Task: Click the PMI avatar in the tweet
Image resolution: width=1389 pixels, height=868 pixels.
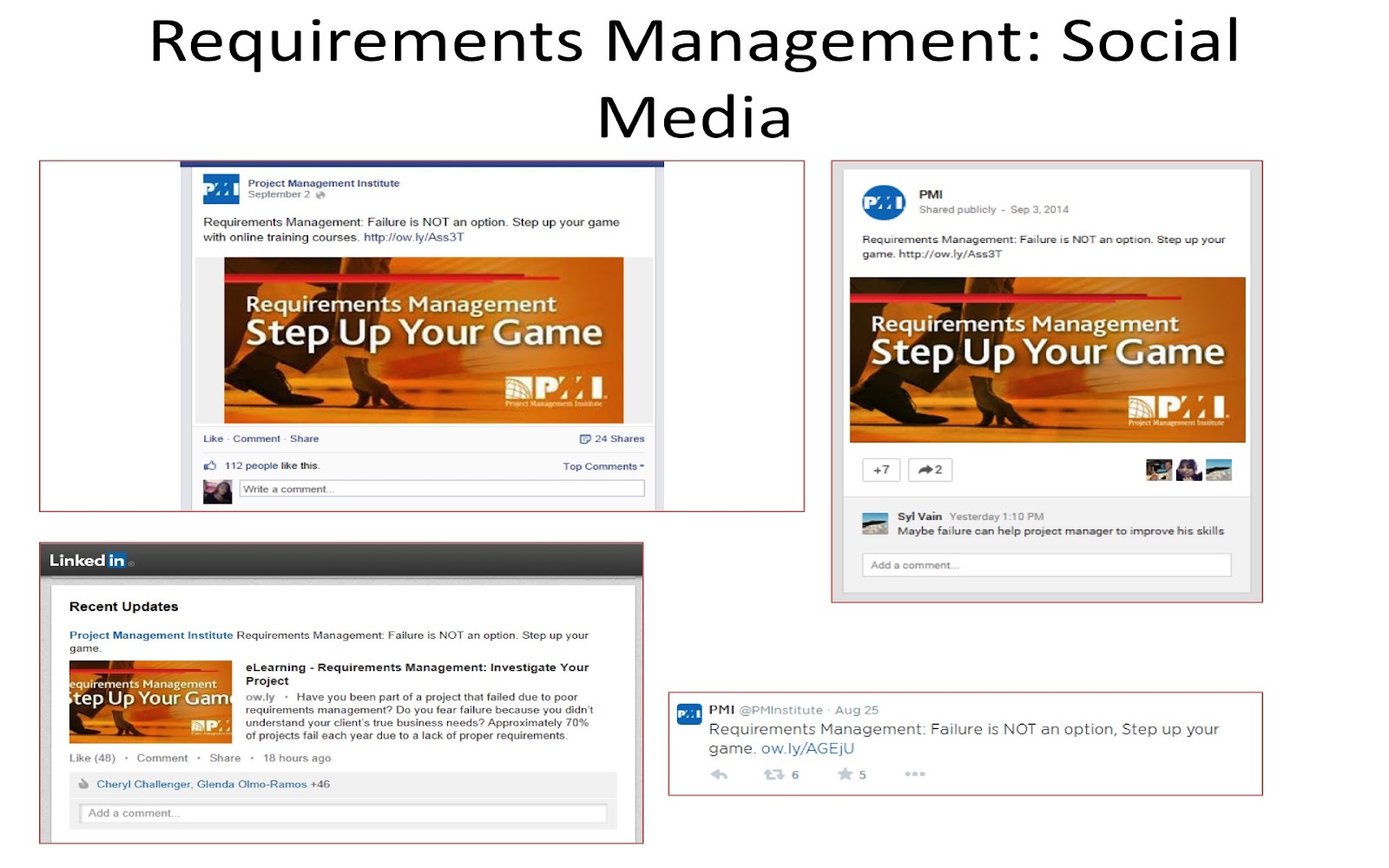Action: click(689, 714)
